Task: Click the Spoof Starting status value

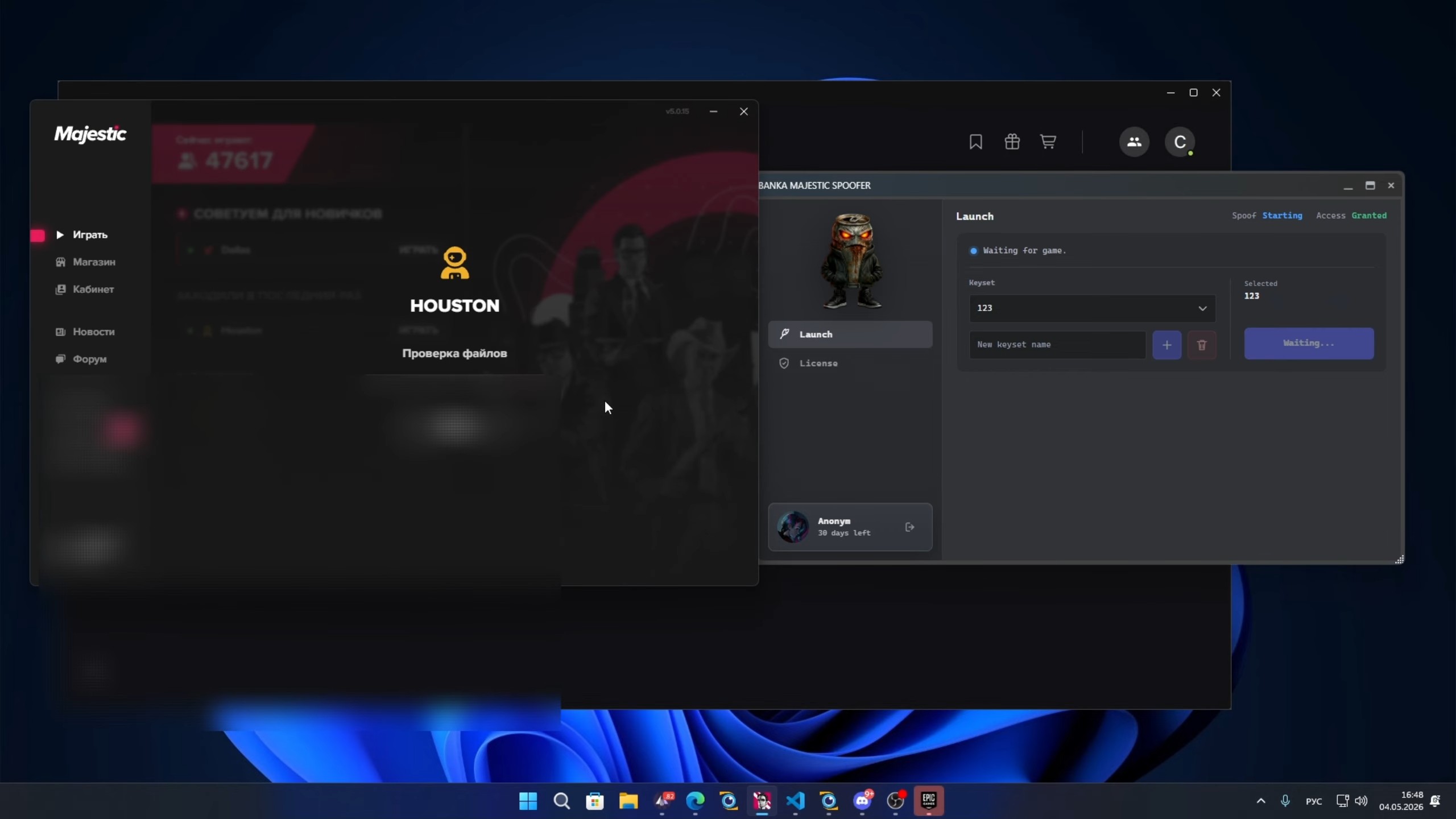Action: coord(1282,216)
